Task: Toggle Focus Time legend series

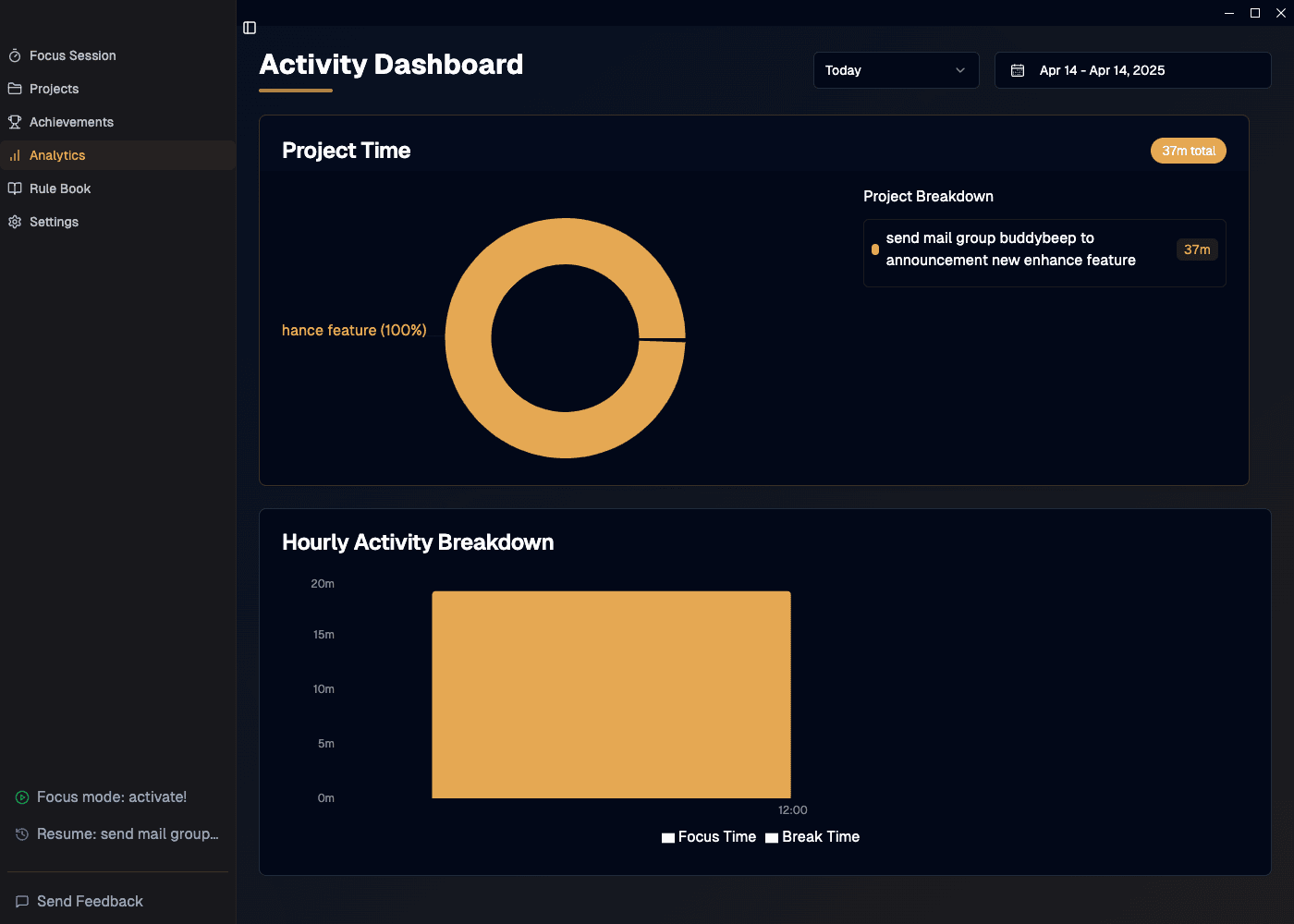Action: (709, 837)
